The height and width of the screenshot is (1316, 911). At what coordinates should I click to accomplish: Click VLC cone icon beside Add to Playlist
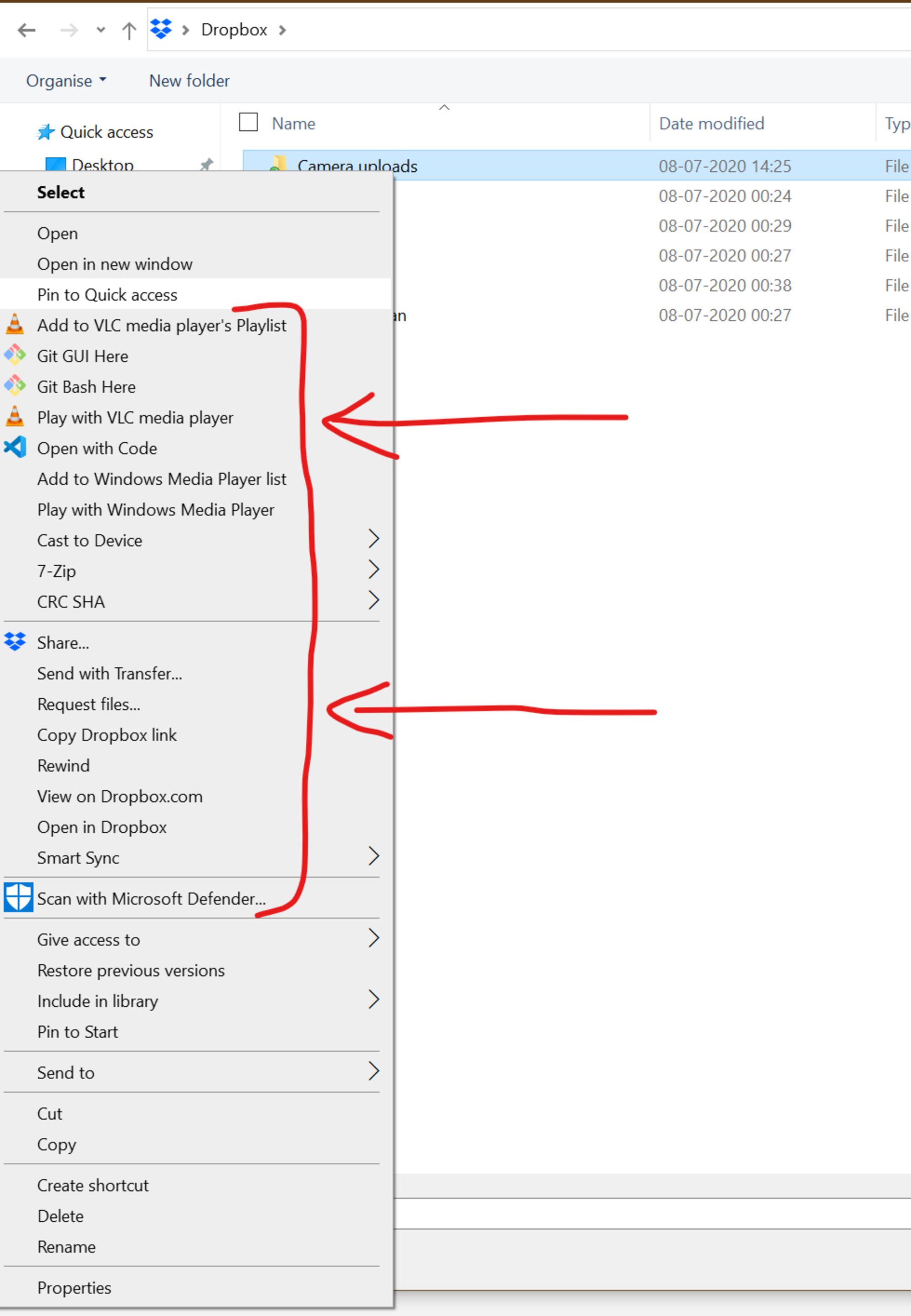15,324
